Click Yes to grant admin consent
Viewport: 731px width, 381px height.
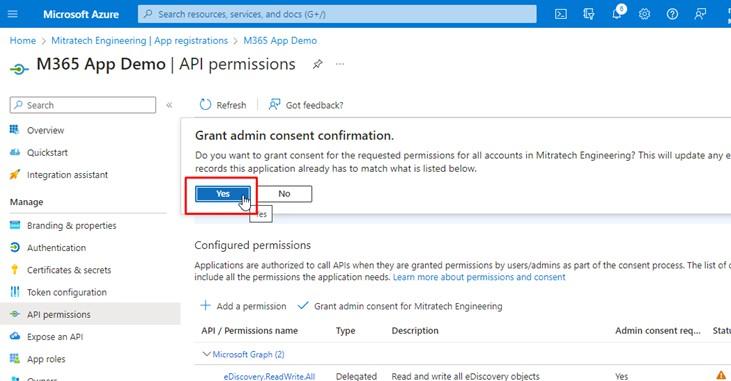[223, 194]
